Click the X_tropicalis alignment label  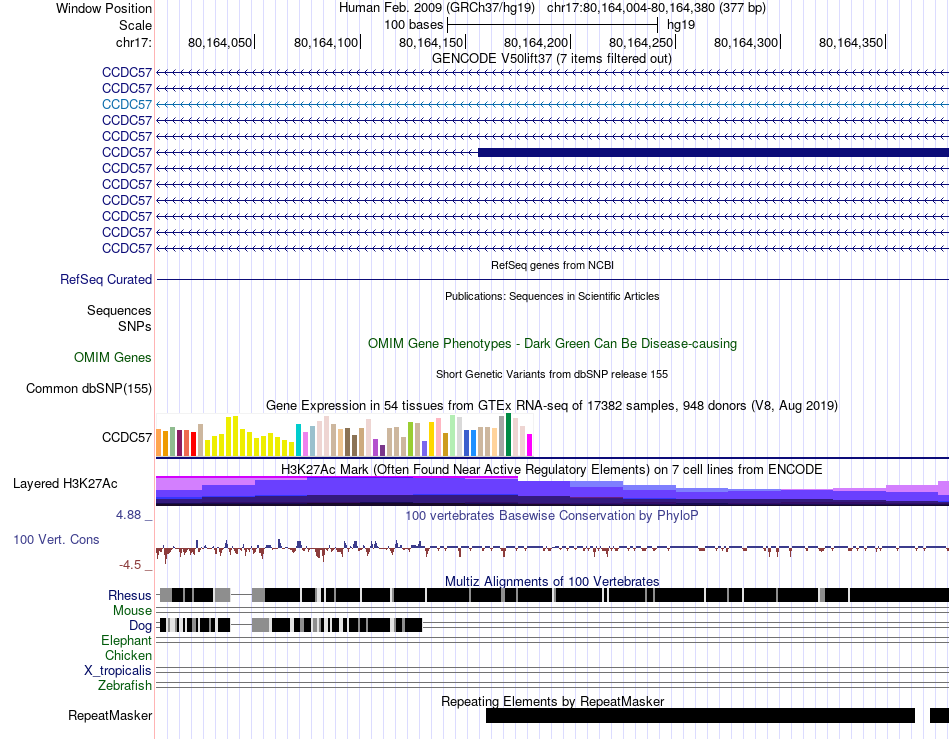(118, 671)
